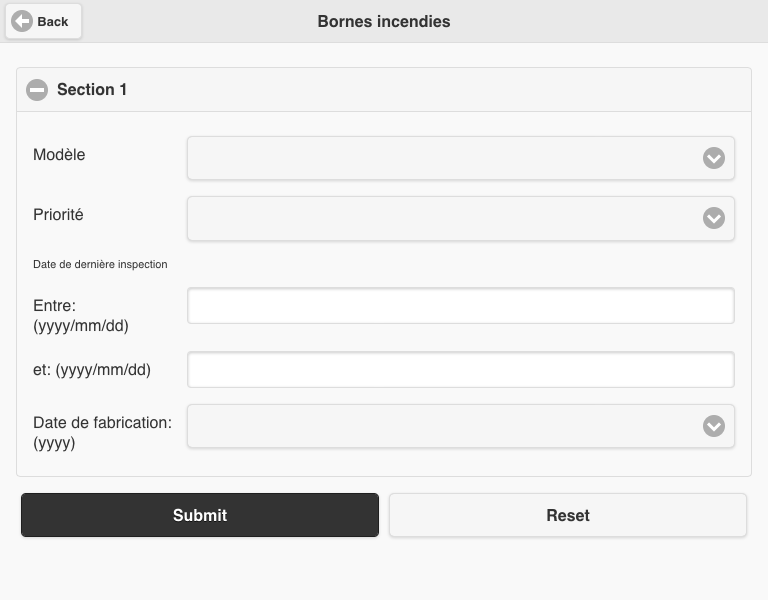Click the Date de dernière inspection text
This screenshot has height=600, width=768.
pyautogui.click(x=100, y=264)
